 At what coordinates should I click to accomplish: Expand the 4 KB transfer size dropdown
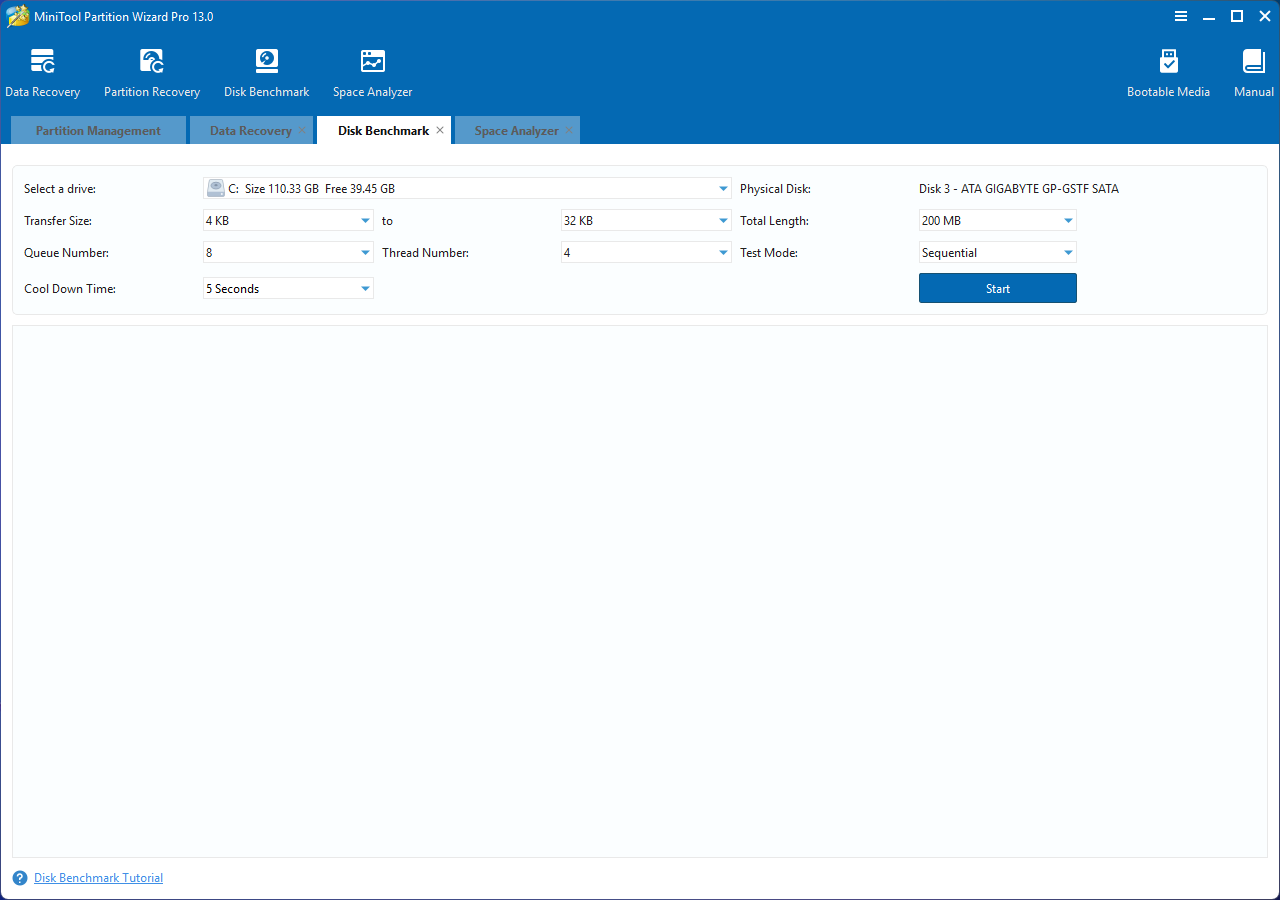[x=288, y=220]
